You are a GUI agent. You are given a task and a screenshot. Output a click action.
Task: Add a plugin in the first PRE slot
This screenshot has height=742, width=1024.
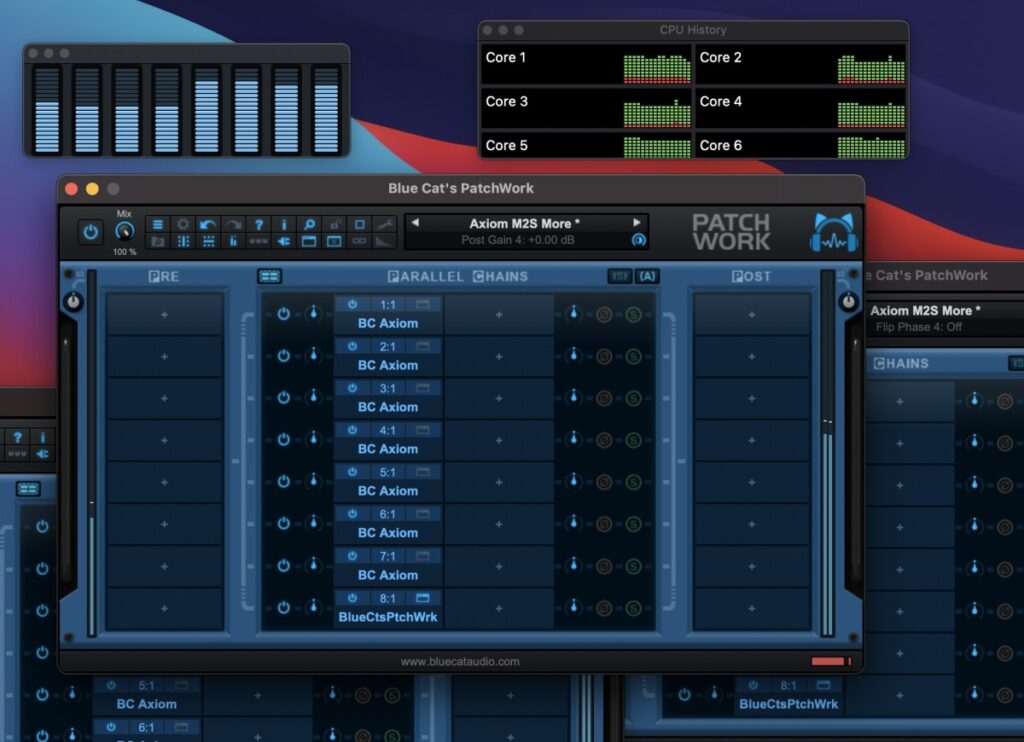point(165,315)
